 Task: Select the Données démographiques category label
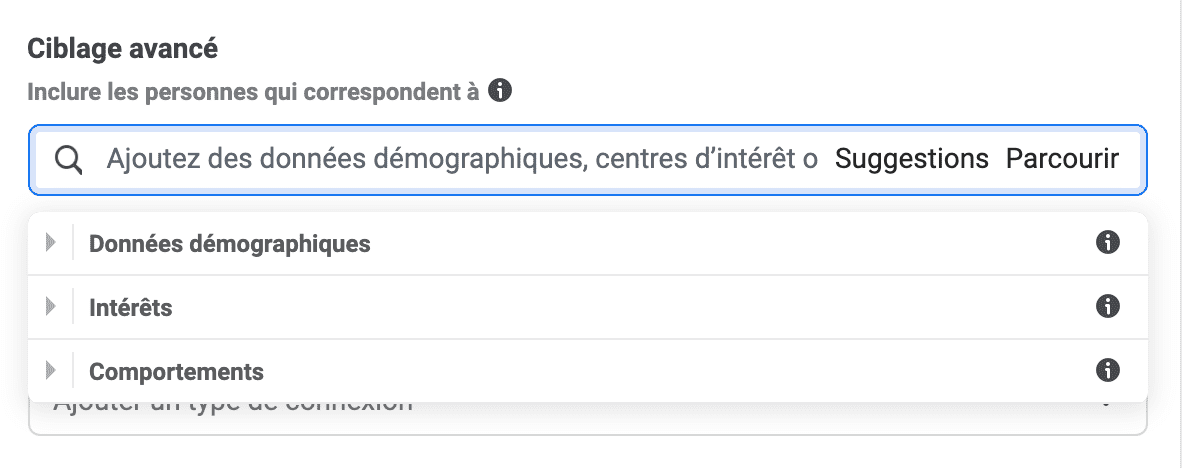tap(230, 244)
